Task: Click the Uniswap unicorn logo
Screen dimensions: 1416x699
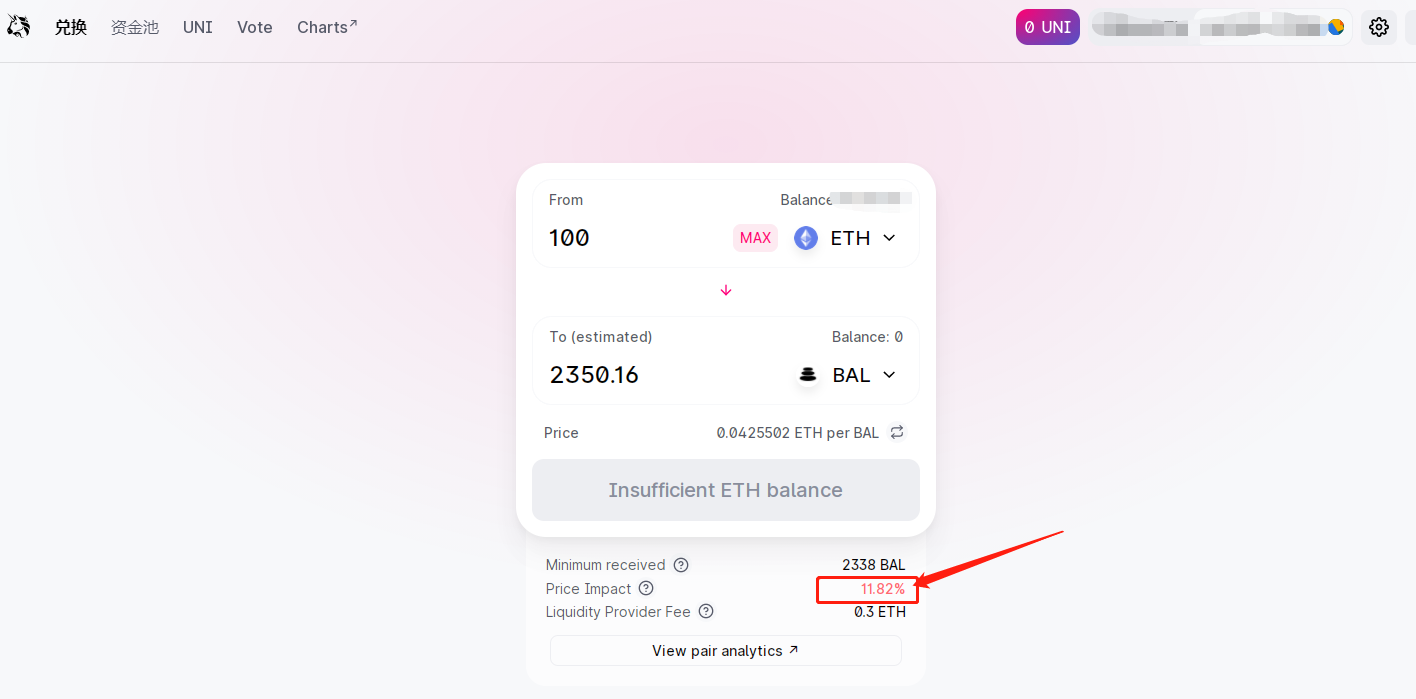Action: click(x=18, y=27)
